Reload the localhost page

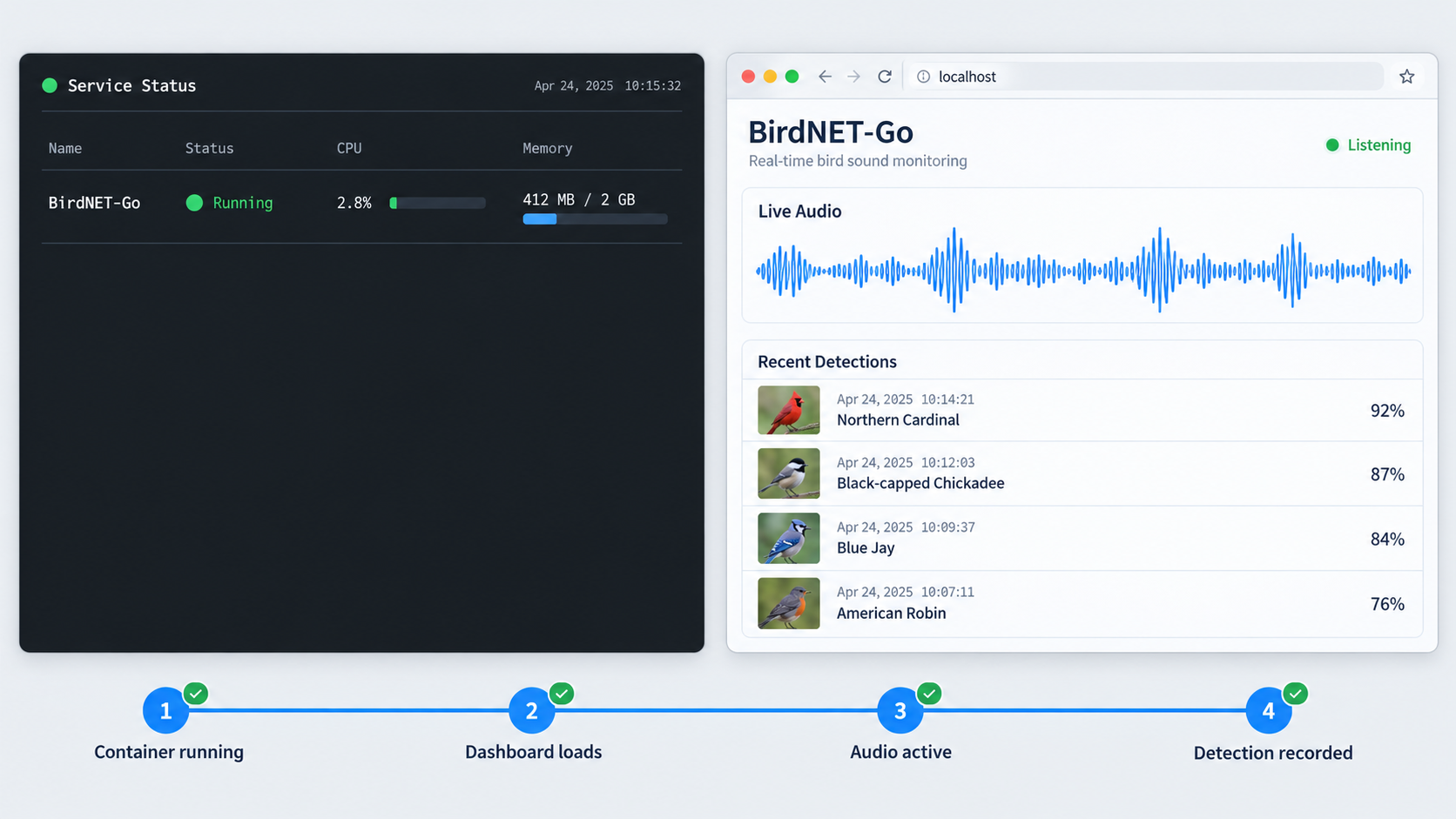[885, 77]
